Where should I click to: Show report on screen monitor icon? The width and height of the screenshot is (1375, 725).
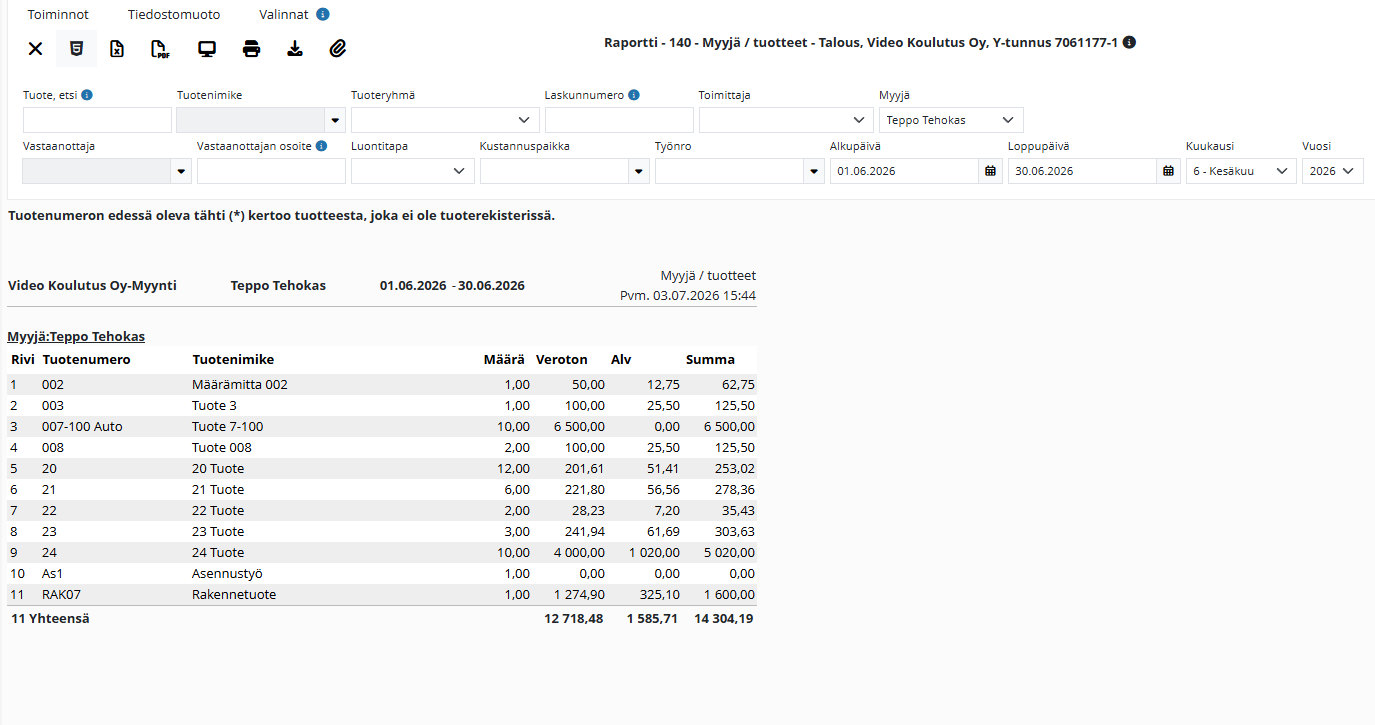207,48
